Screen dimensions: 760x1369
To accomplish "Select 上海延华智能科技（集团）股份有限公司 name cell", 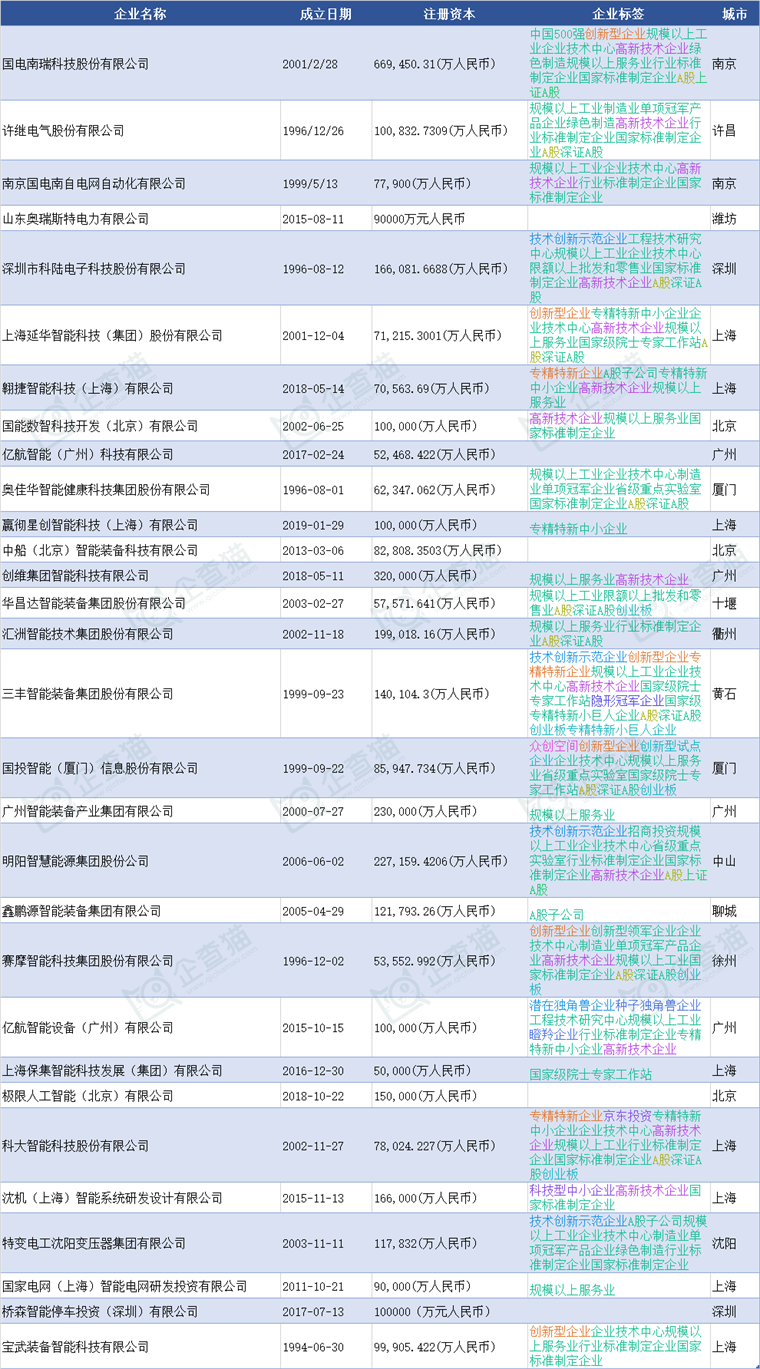I will click(x=112, y=336).
